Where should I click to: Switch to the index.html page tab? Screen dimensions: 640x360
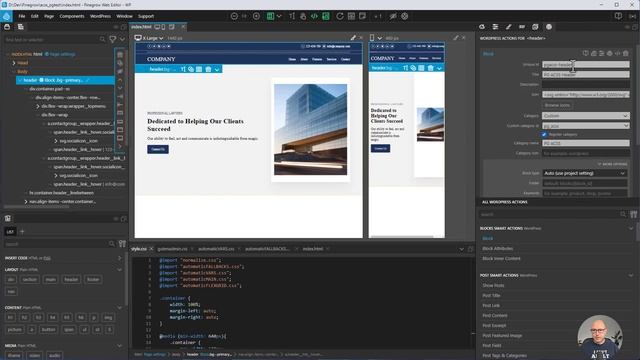coord(141,27)
